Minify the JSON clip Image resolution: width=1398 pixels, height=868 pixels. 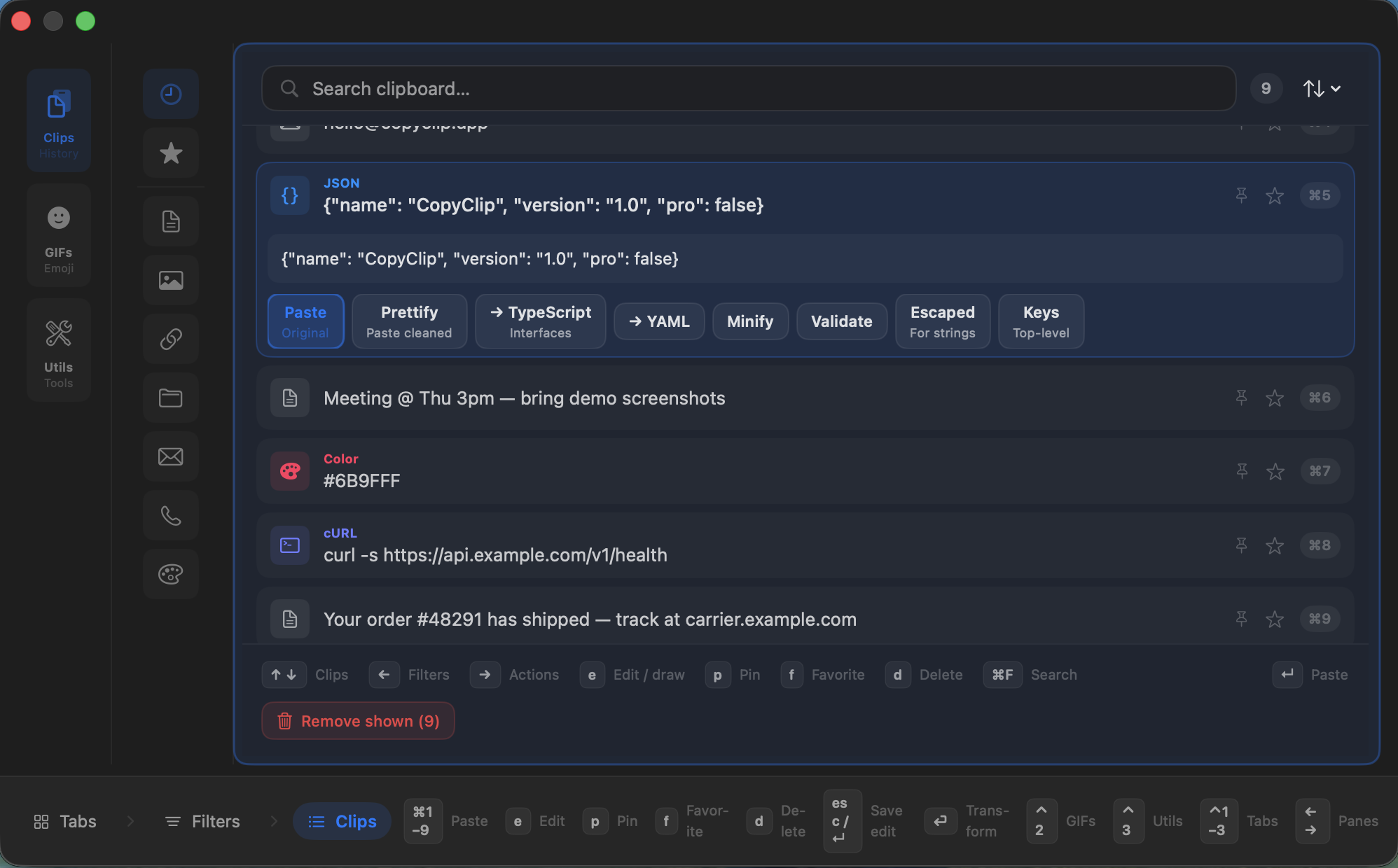click(750, 321)
